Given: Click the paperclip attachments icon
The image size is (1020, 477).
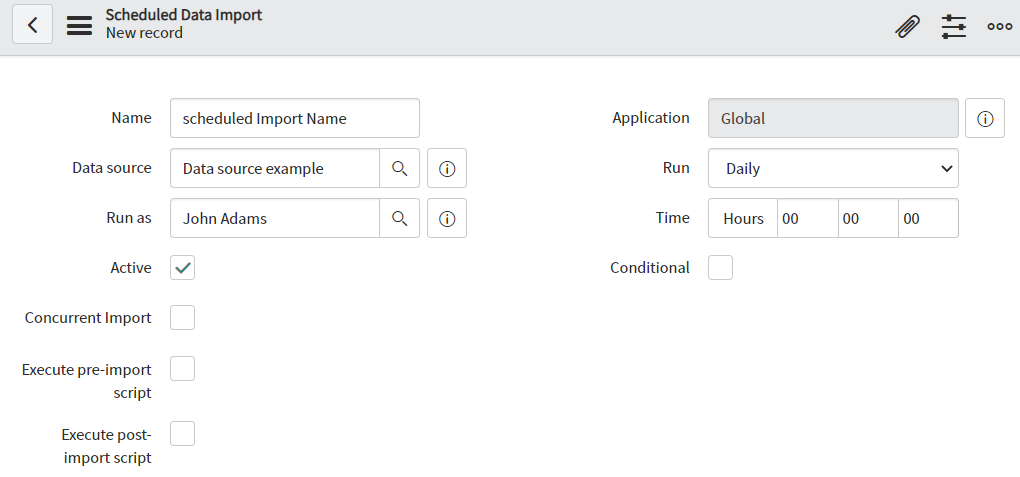Looking at the screenshot, I should [907, 27].
